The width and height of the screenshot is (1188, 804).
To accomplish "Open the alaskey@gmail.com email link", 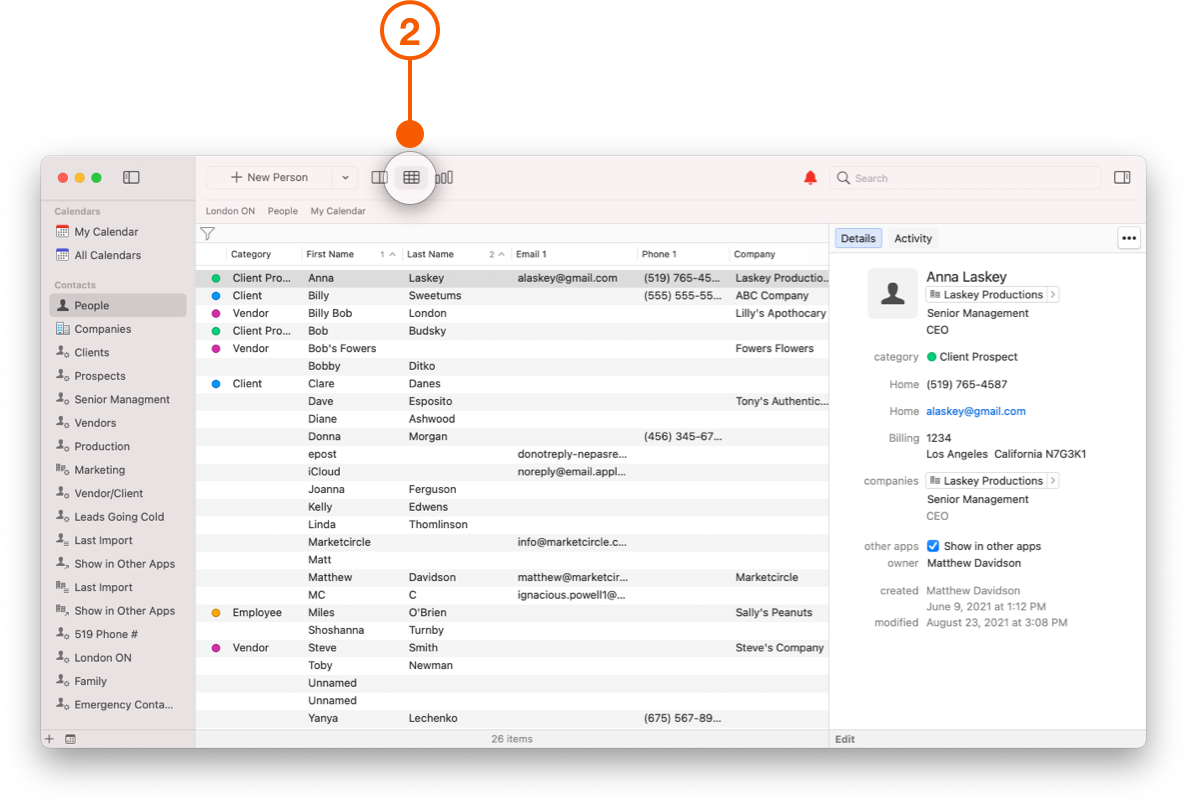I will [975, 411].
